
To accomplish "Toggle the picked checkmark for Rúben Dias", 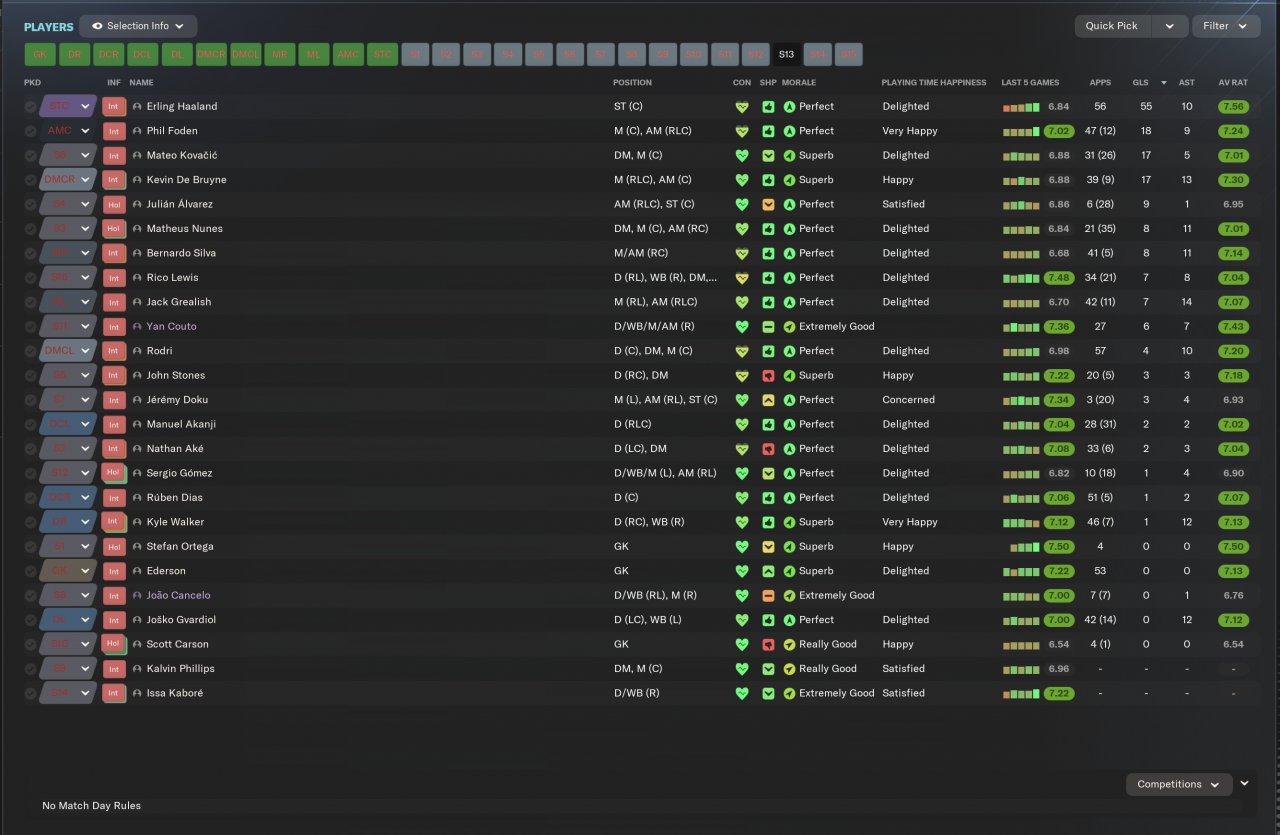I will (x=31, y=498).
